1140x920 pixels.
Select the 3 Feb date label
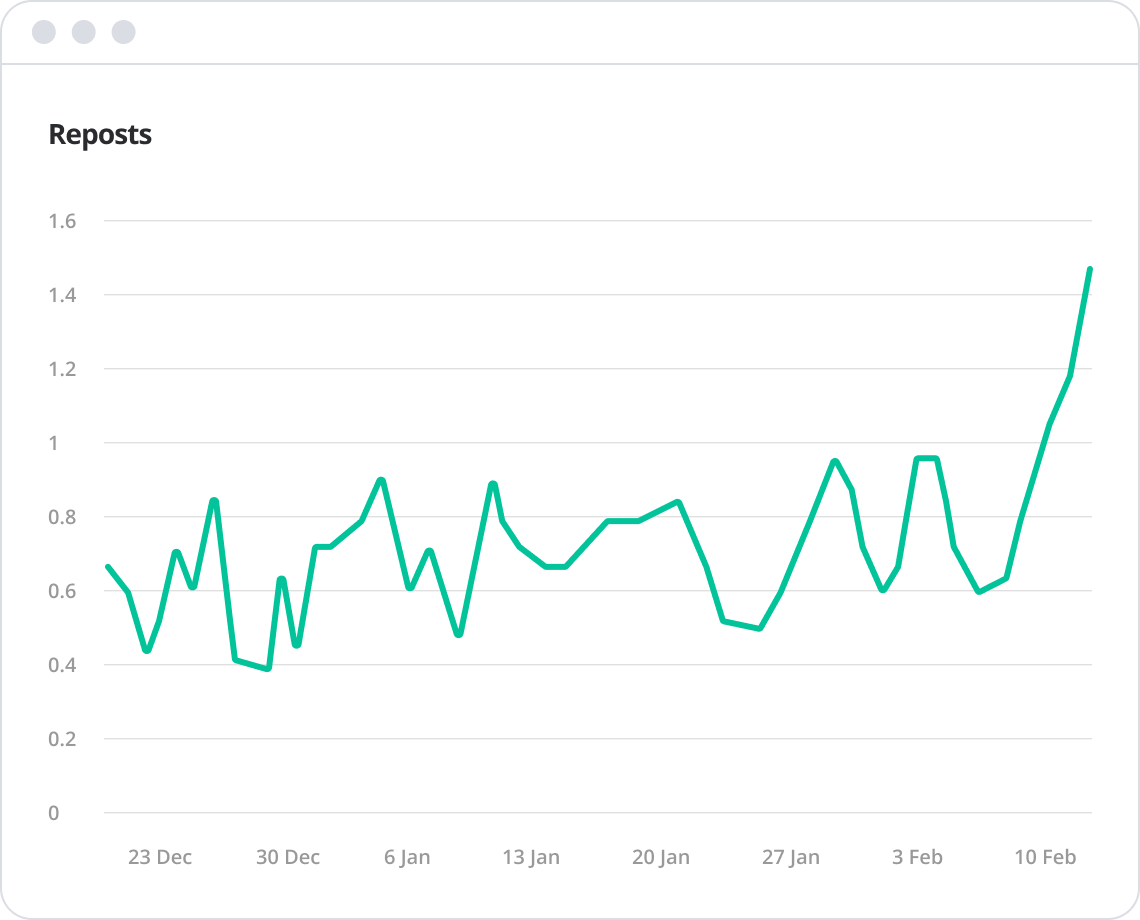pyautogui.click(x=918, y=857)
